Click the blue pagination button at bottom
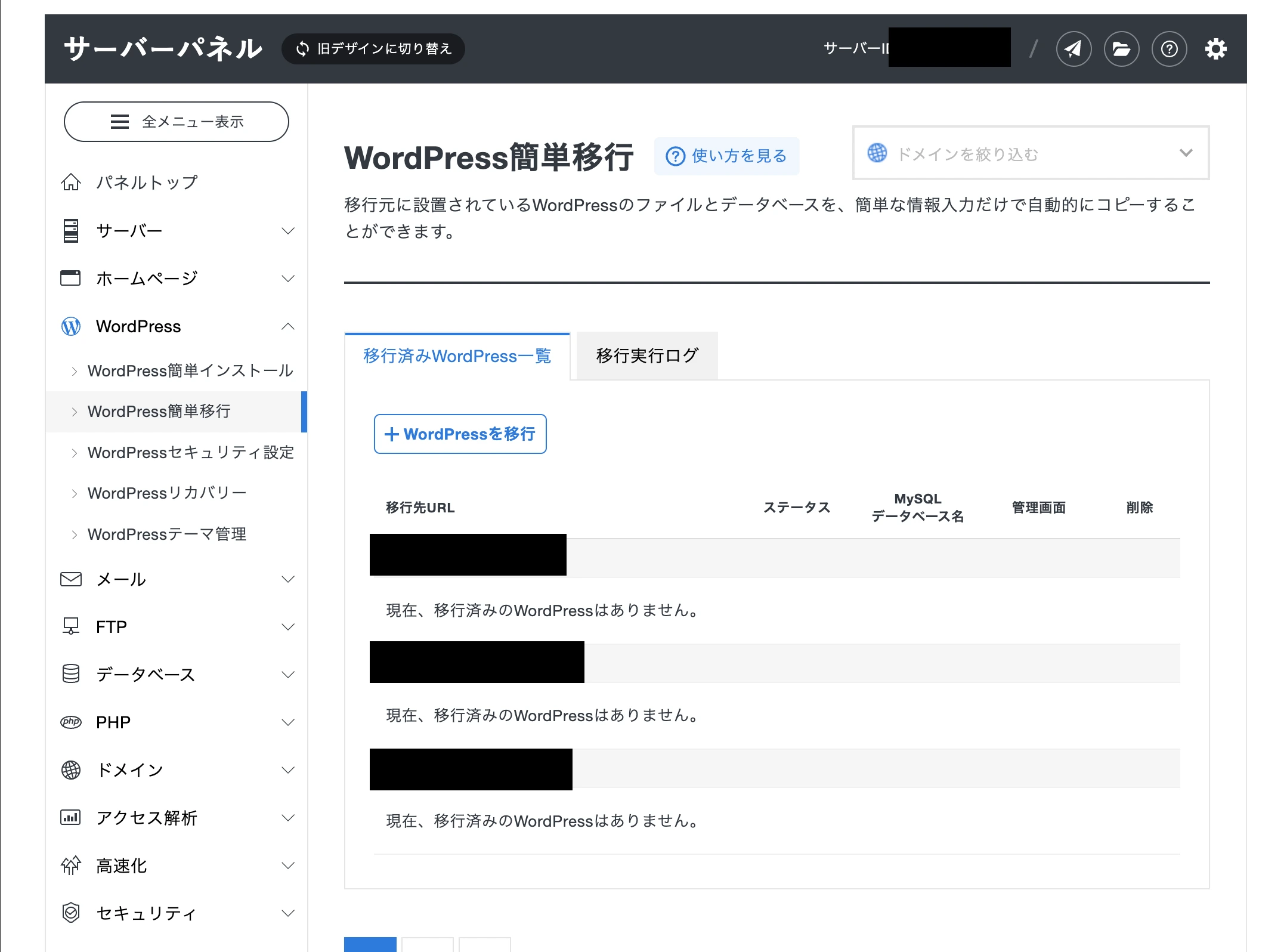This screenshot has height=952, width=1287. (x=370, y=944)
